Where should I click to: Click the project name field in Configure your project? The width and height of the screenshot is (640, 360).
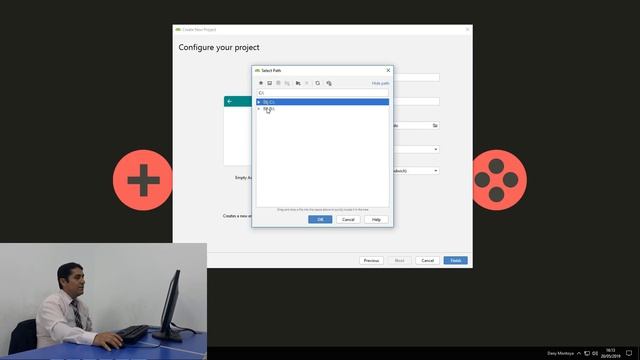416,78
